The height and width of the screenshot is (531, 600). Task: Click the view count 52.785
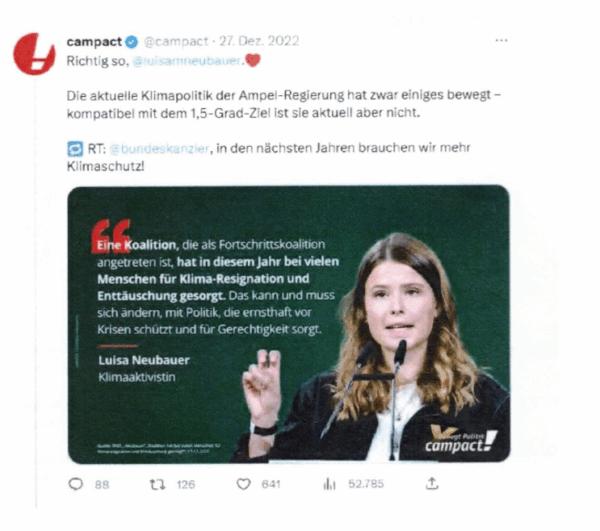pos(366,484)
